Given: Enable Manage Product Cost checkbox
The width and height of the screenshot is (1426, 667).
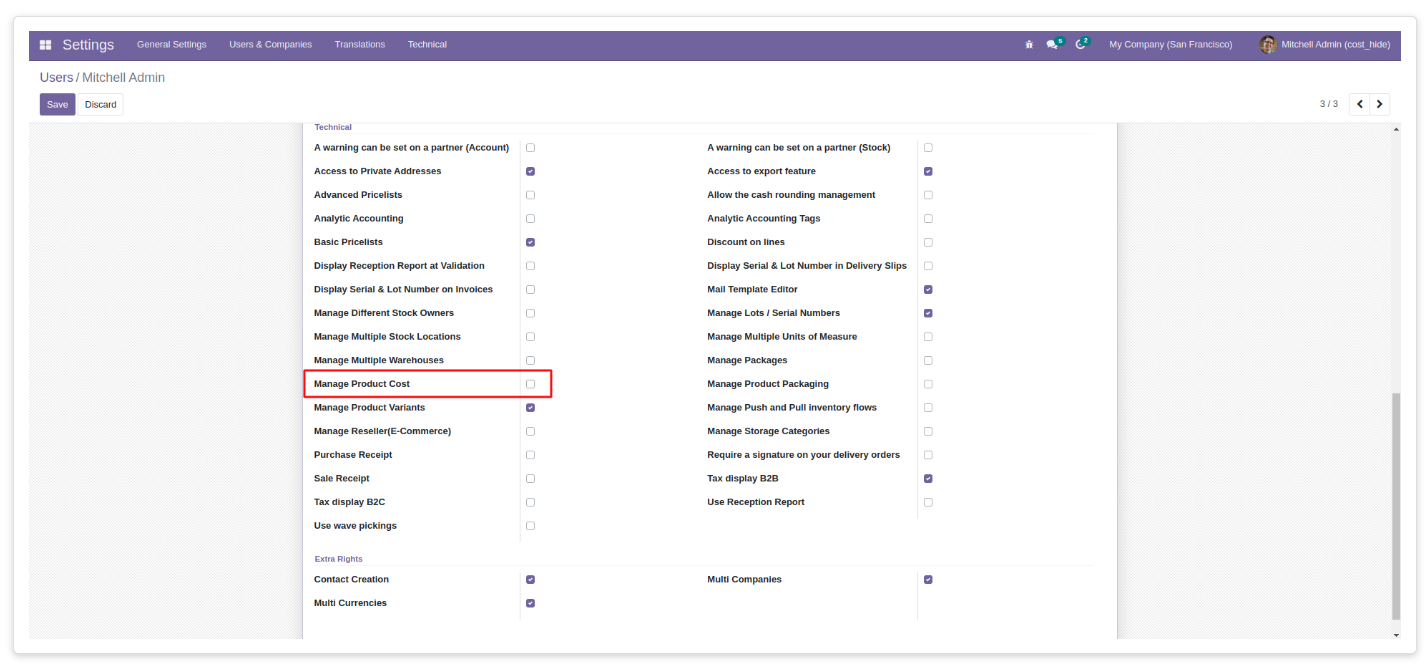Looking at the screenshot, I should 530,384.
